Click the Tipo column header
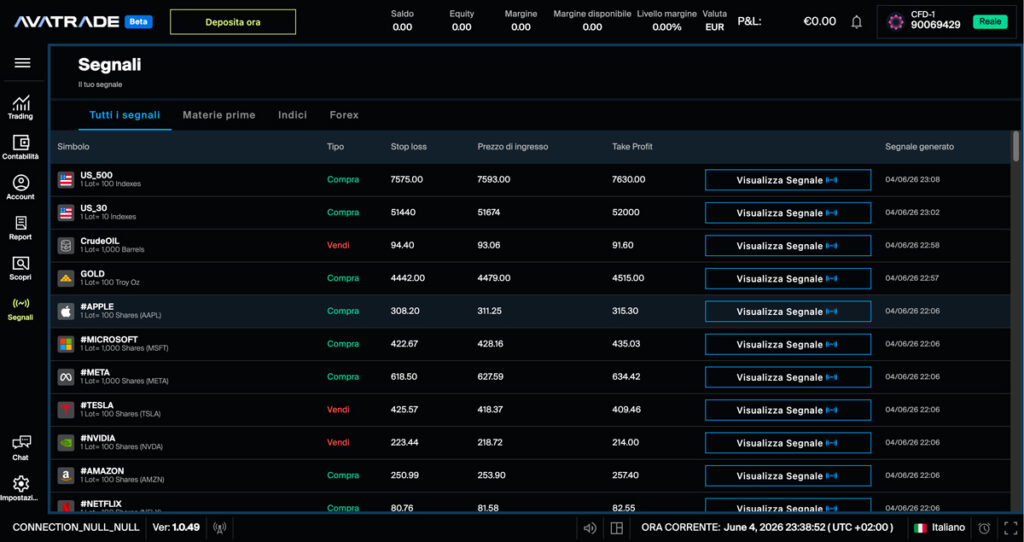The width and height of the screenshot is (1024, 542). point(335,147)
